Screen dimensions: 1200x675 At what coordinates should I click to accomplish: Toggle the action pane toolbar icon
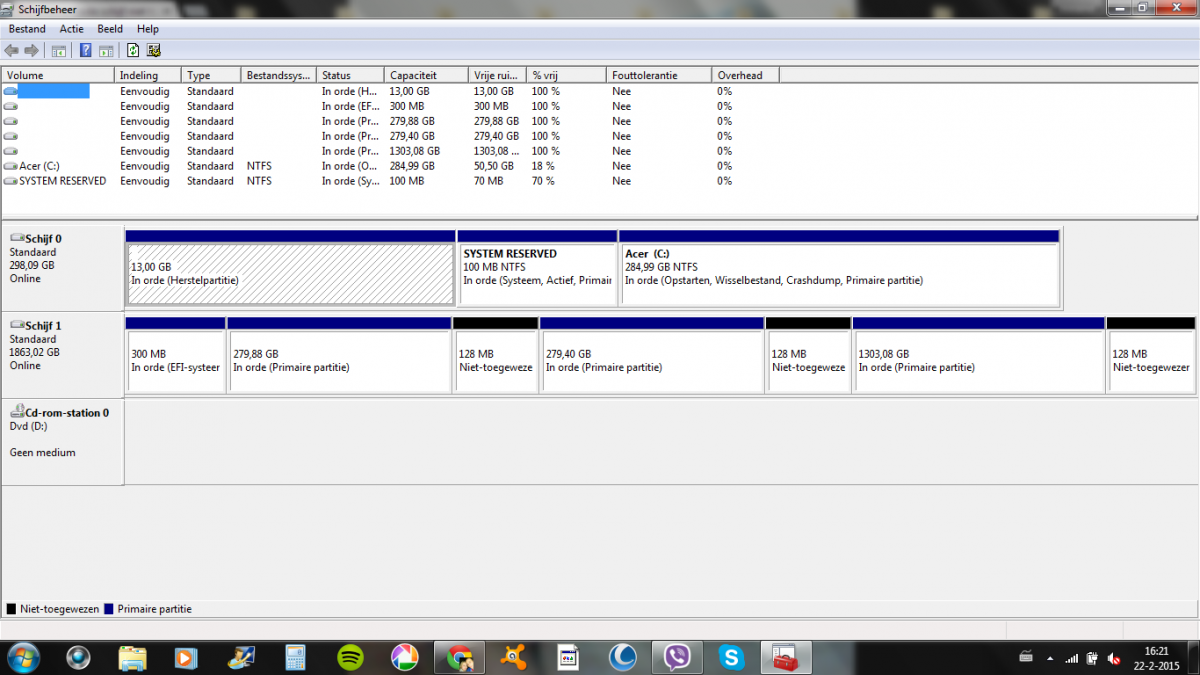pos(105,50)
